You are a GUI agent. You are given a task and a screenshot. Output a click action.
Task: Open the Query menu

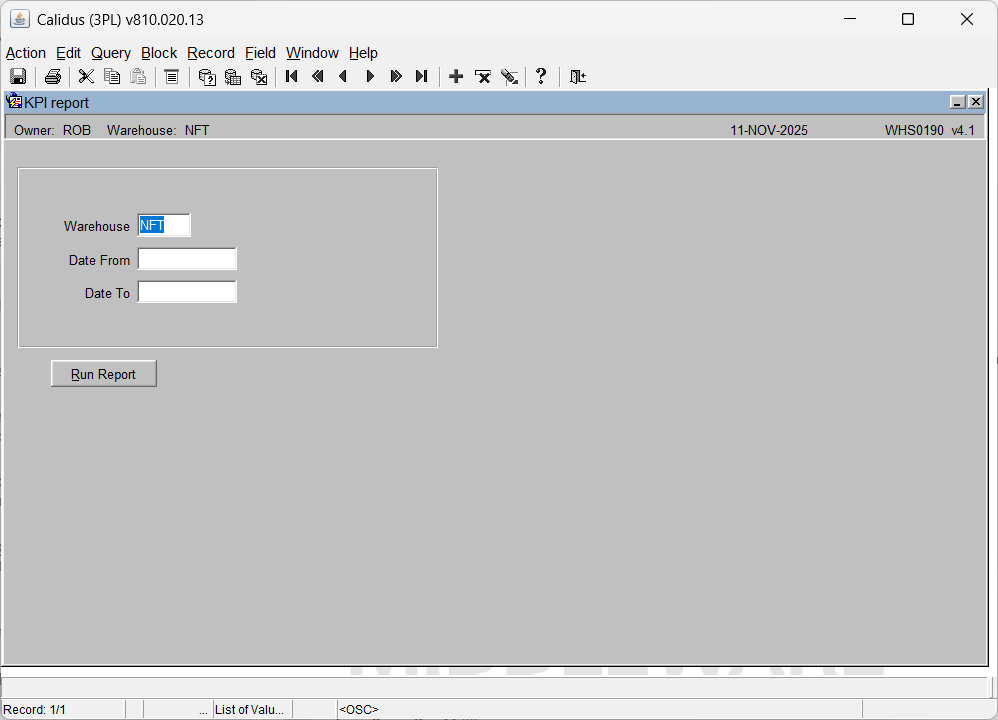tap(111, 53)
